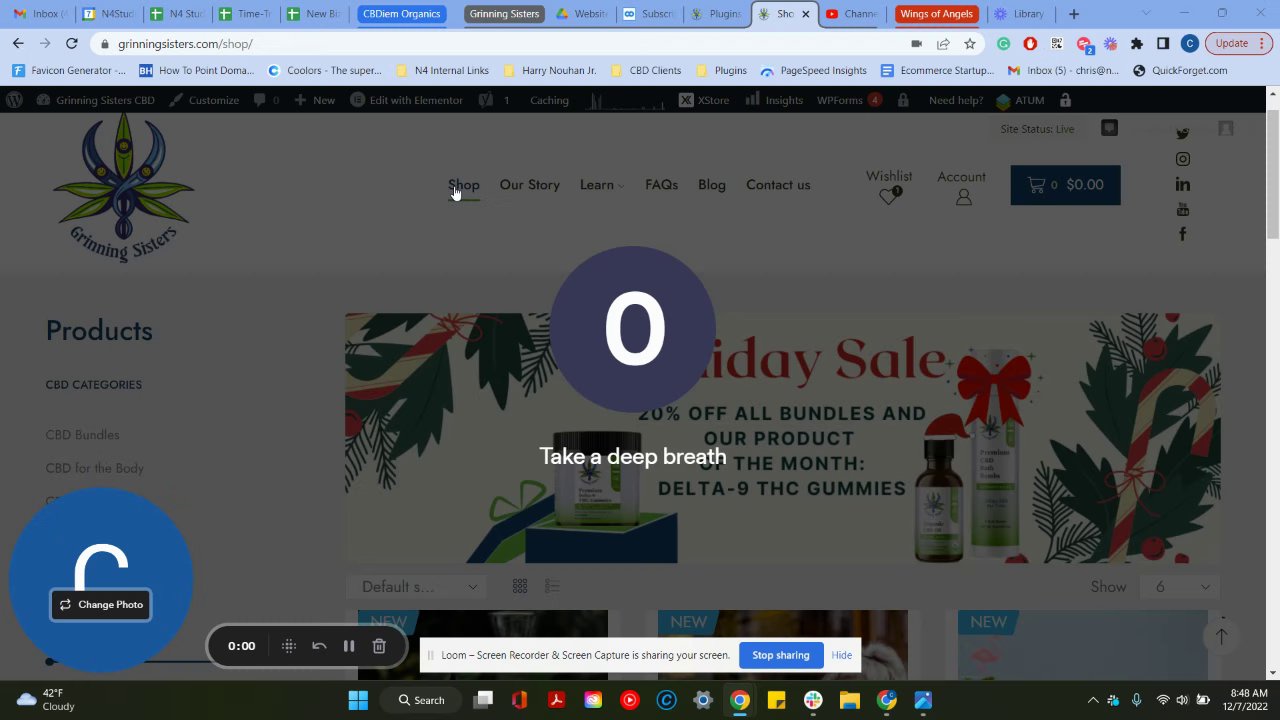
Task: Click WordPress logo in admin bar
Action: (15, 100)
